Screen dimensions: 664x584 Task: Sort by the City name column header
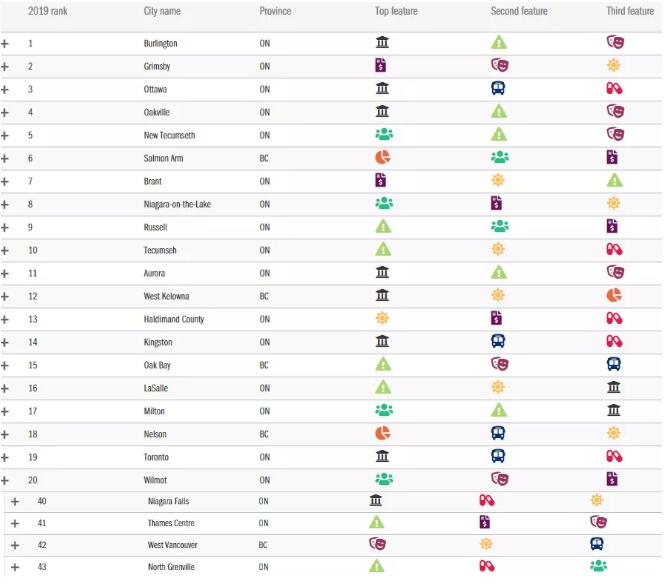click(164, 11)
